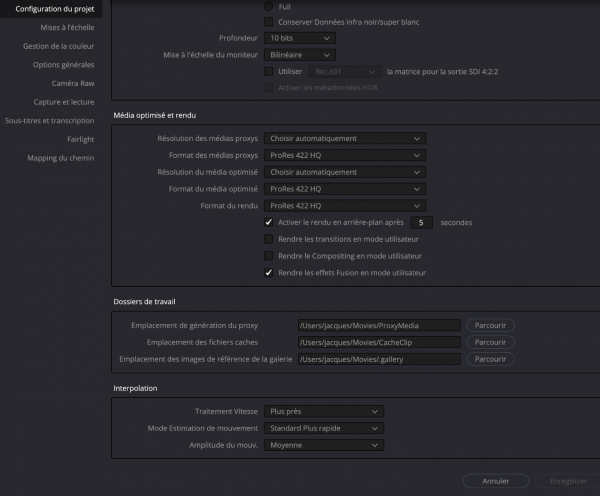600x496 pixels.
Task: Click the gallery reference images path field
Action: [378, 359]
